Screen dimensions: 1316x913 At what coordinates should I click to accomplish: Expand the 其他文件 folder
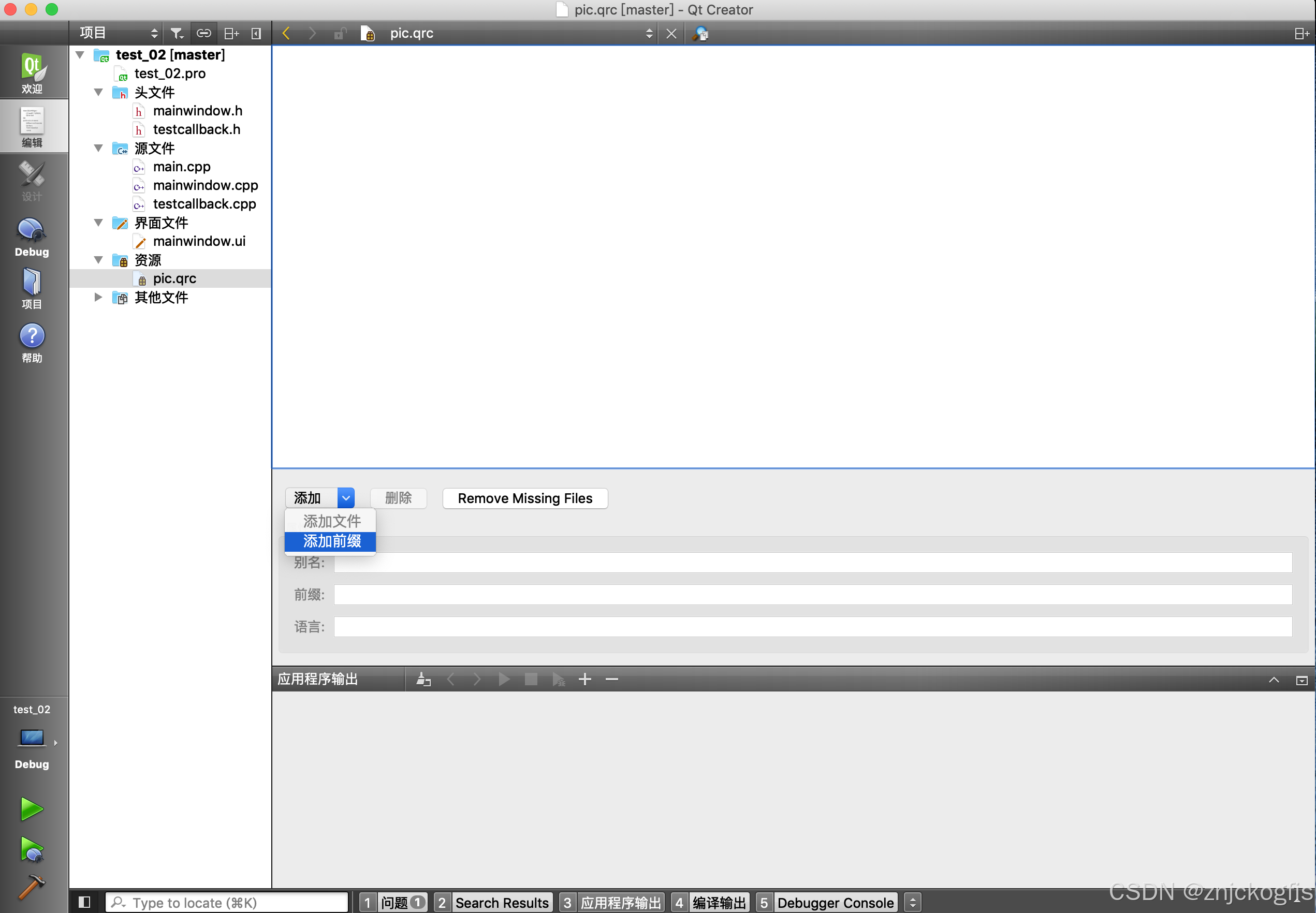(98, 297)
